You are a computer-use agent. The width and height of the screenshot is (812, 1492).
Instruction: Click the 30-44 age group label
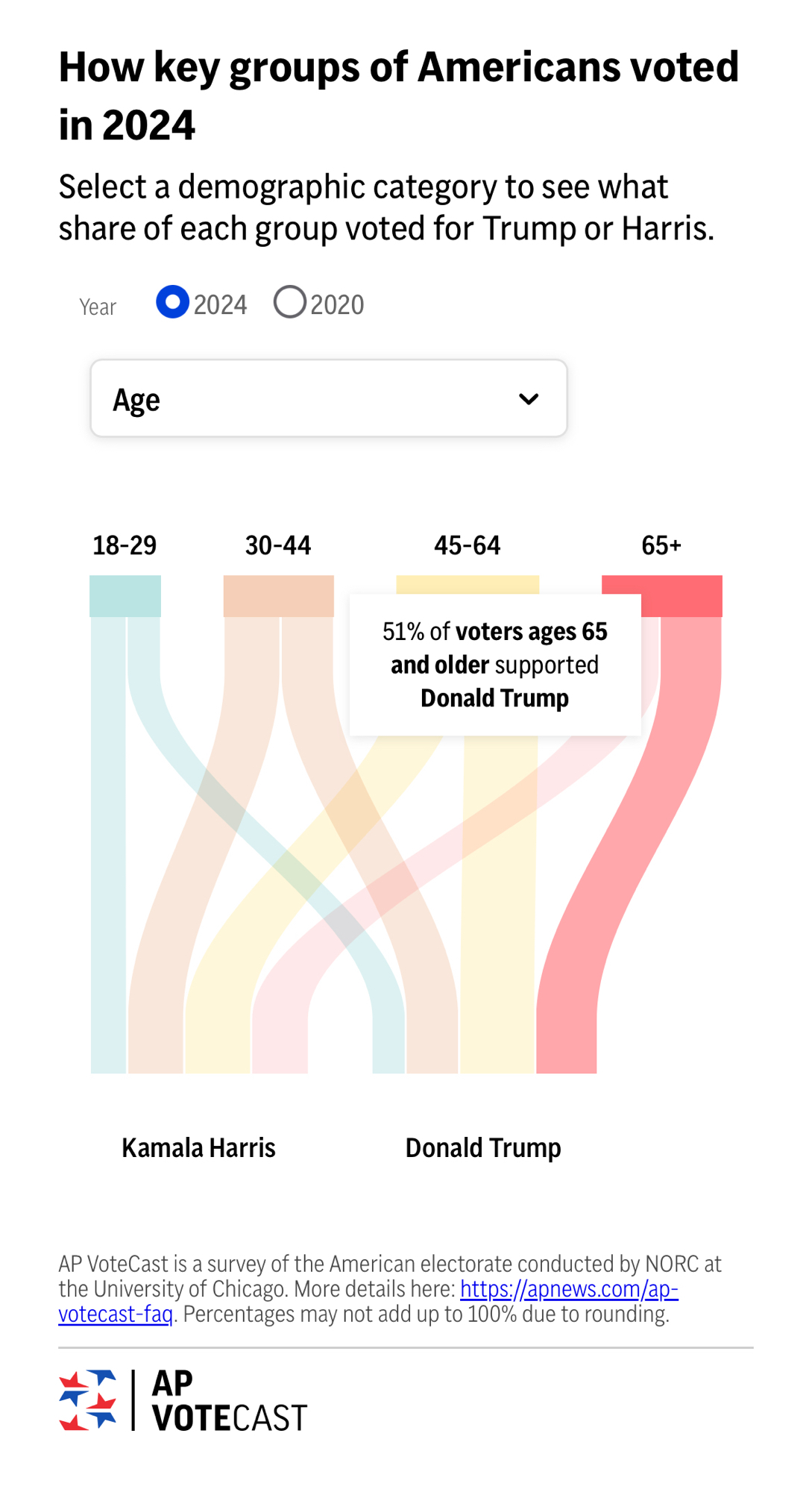[x=278, y=545]
